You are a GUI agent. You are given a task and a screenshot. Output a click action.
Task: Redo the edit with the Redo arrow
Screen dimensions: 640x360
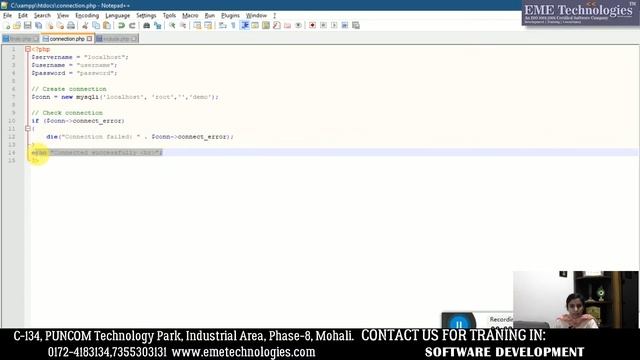[132, 25]
